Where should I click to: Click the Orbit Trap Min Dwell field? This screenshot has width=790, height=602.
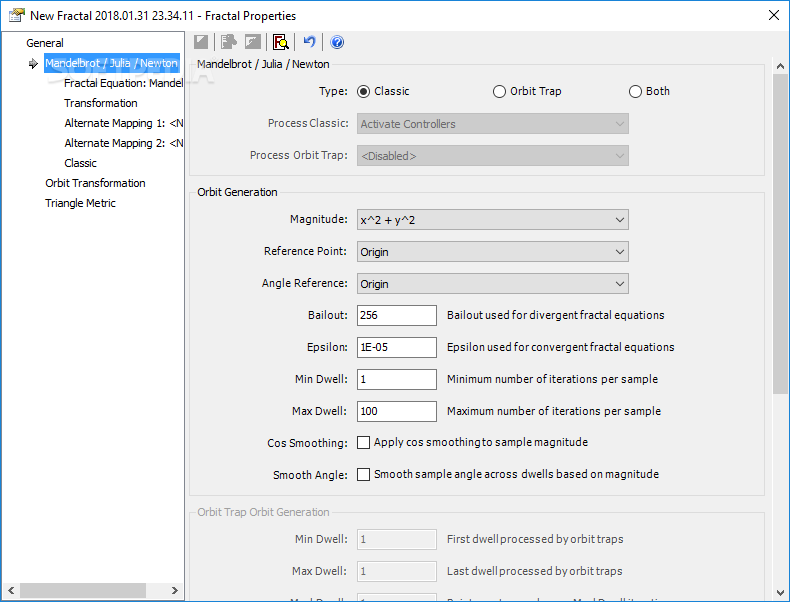[397, 540]
